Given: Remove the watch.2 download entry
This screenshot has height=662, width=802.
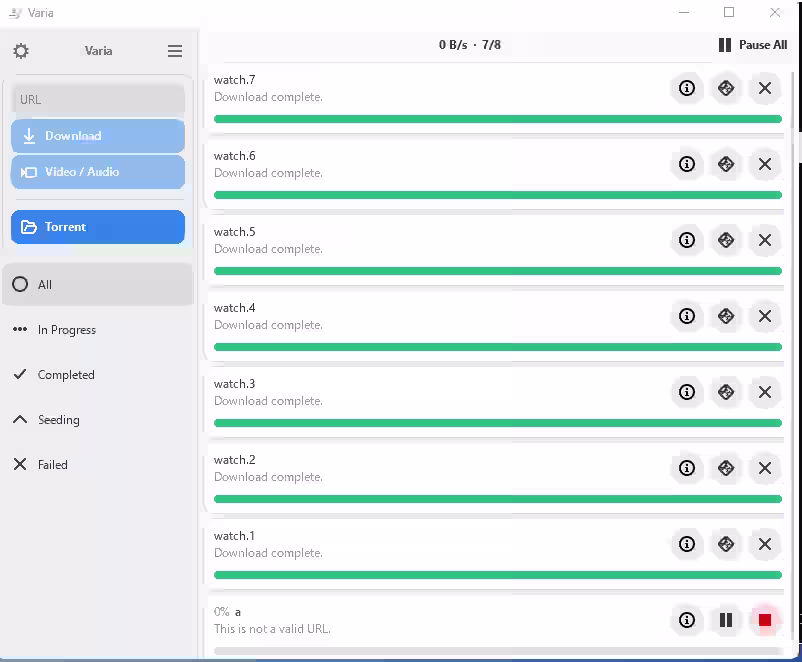Looking at the screenshot, I should 765,468.
